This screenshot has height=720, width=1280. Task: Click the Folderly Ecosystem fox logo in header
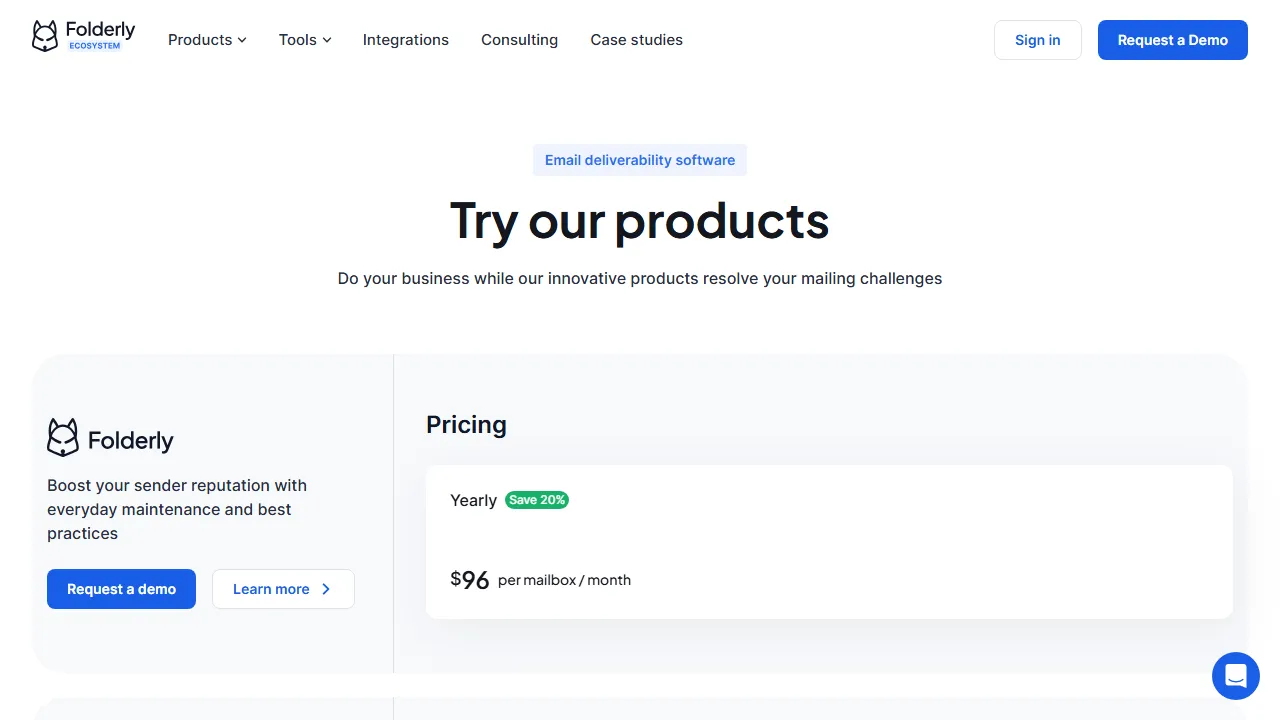click(x=83, y=36)
